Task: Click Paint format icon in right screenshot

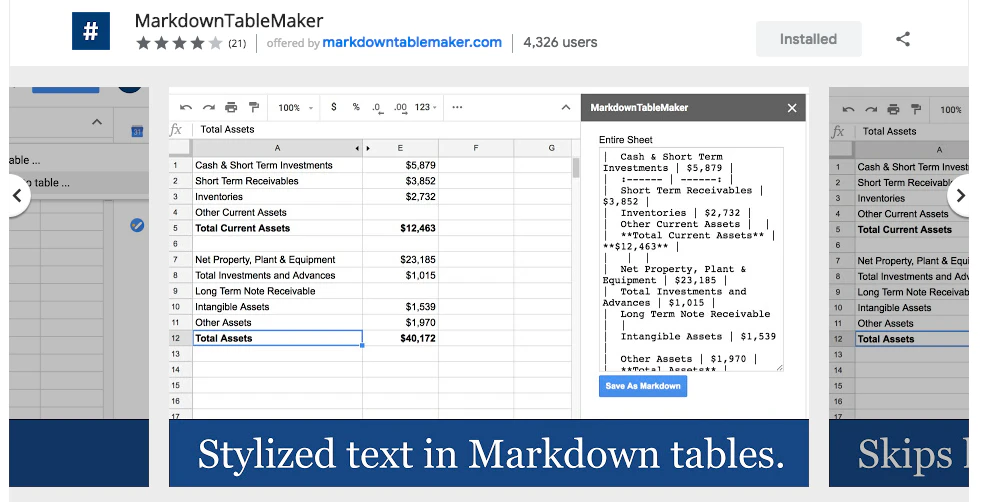Action: pos(916,109)
